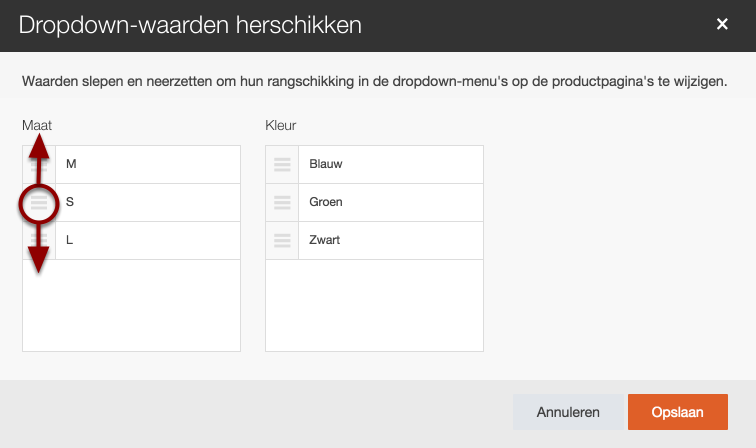Close the dialog with the X icon
The image size is (756, 448).
722,24
